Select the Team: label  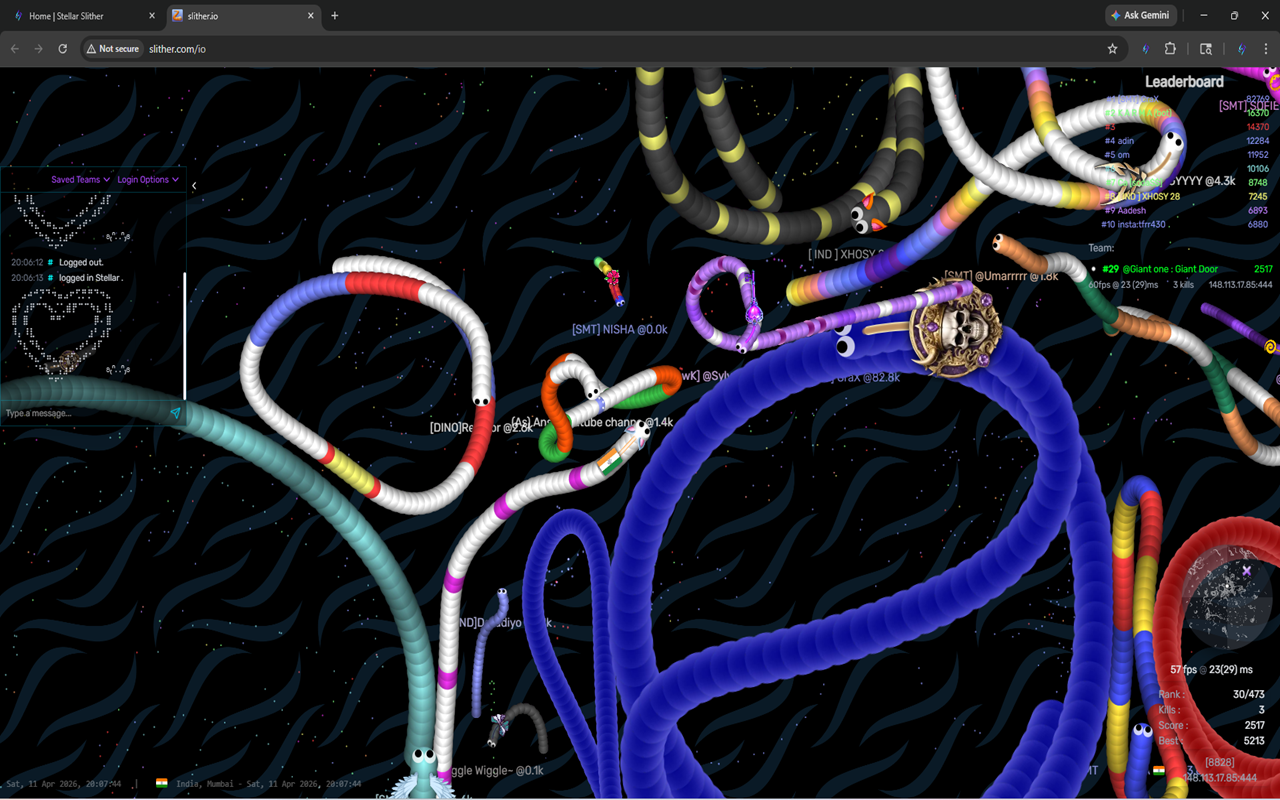click(1101, 248)
